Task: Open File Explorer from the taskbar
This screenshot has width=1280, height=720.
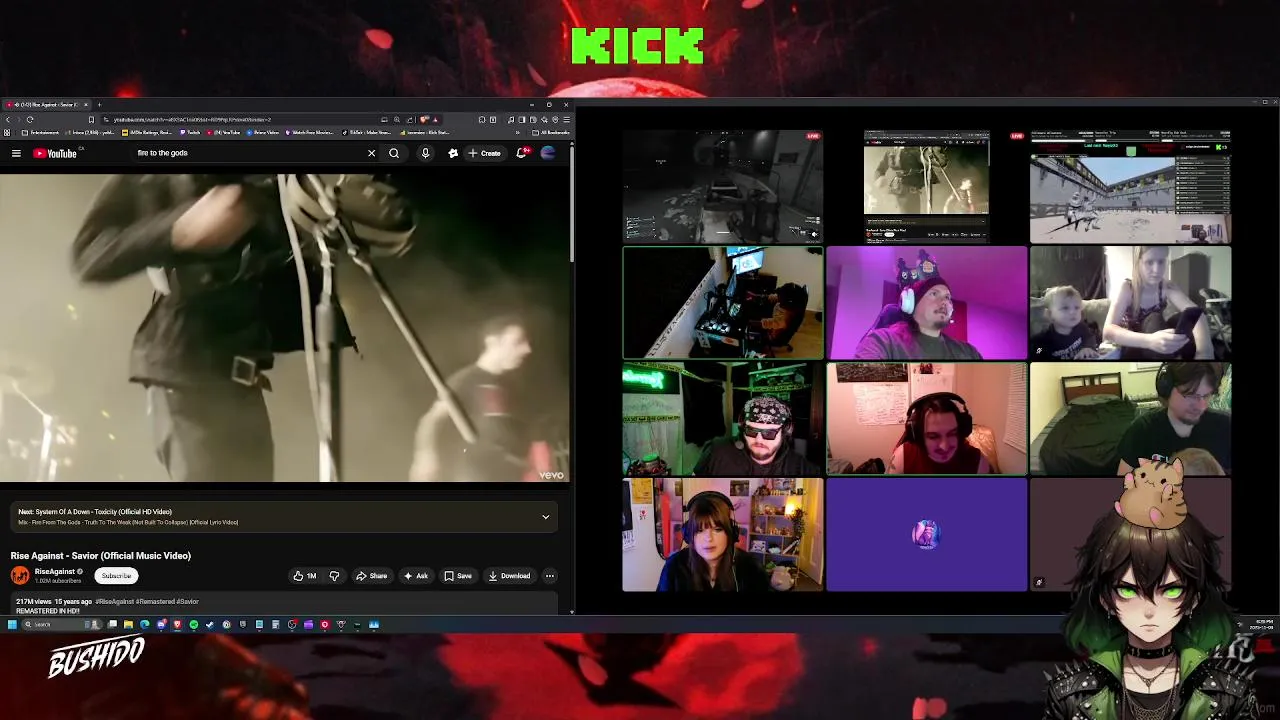Action: click(x=128, y=624)
